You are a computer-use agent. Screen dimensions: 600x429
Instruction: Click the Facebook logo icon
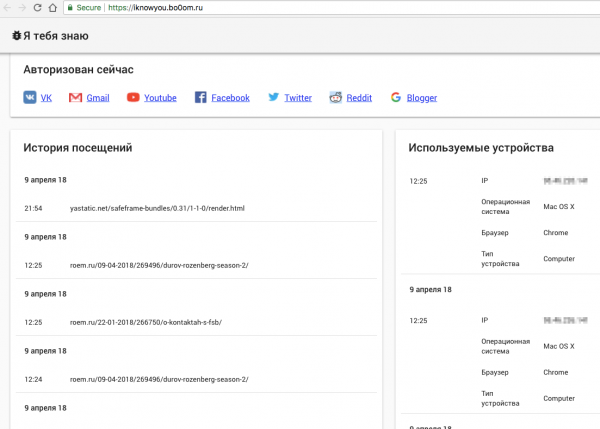pyautogui.click(x=201, y=97)
